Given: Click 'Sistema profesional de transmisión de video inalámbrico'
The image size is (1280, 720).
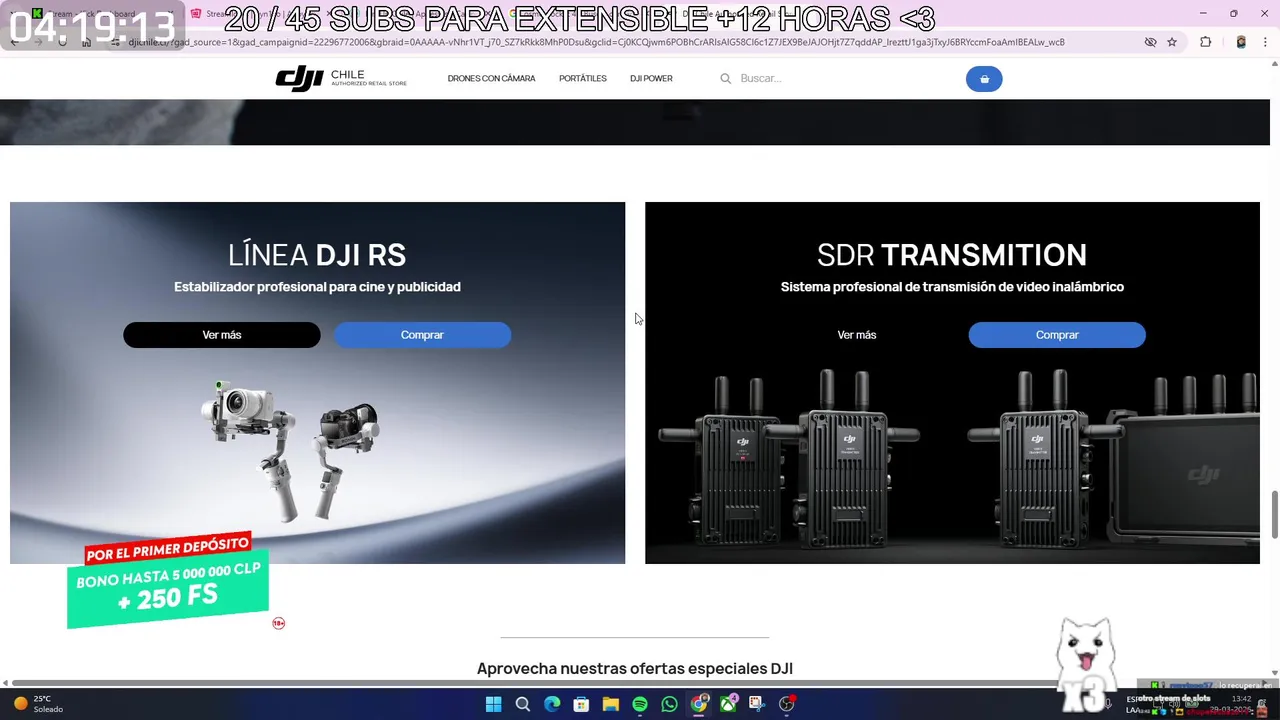Looking at the screenshot, I should 952,287.
